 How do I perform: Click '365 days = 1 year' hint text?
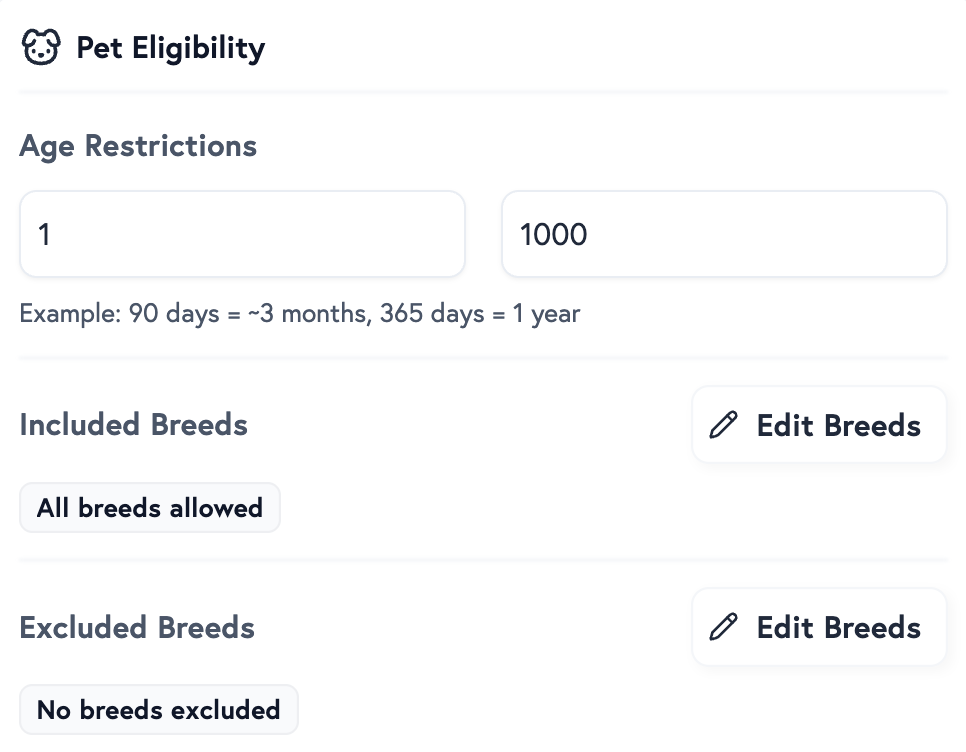[480, 314]
